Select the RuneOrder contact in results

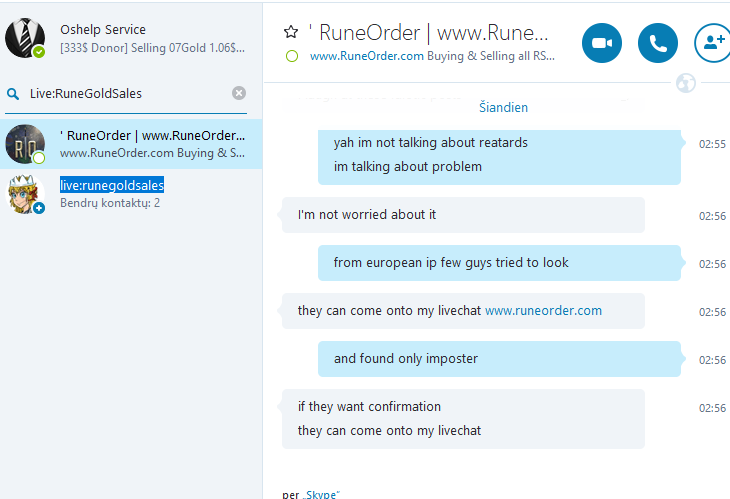[131, 144]
